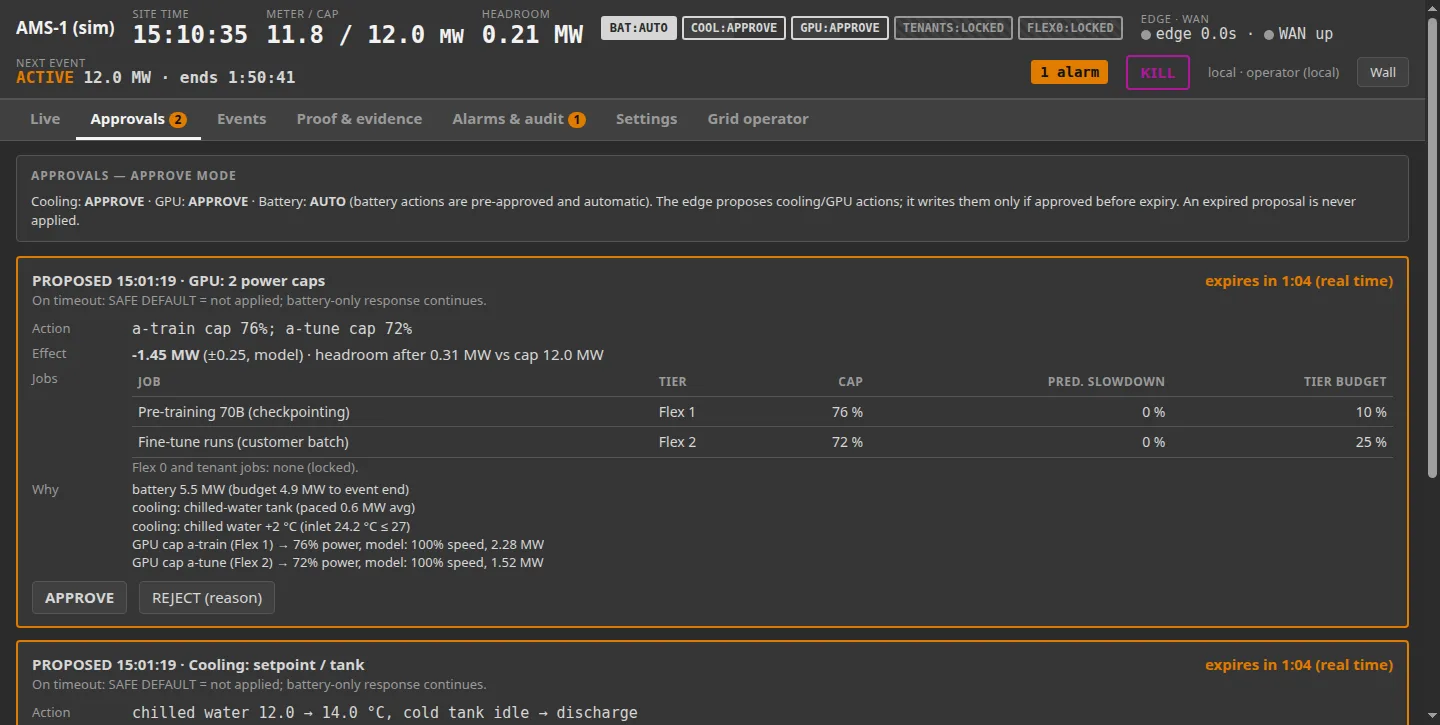1440x725 pixels.
Task: Click the Flex 2 tier cell
Action: (x=677, y=442)
